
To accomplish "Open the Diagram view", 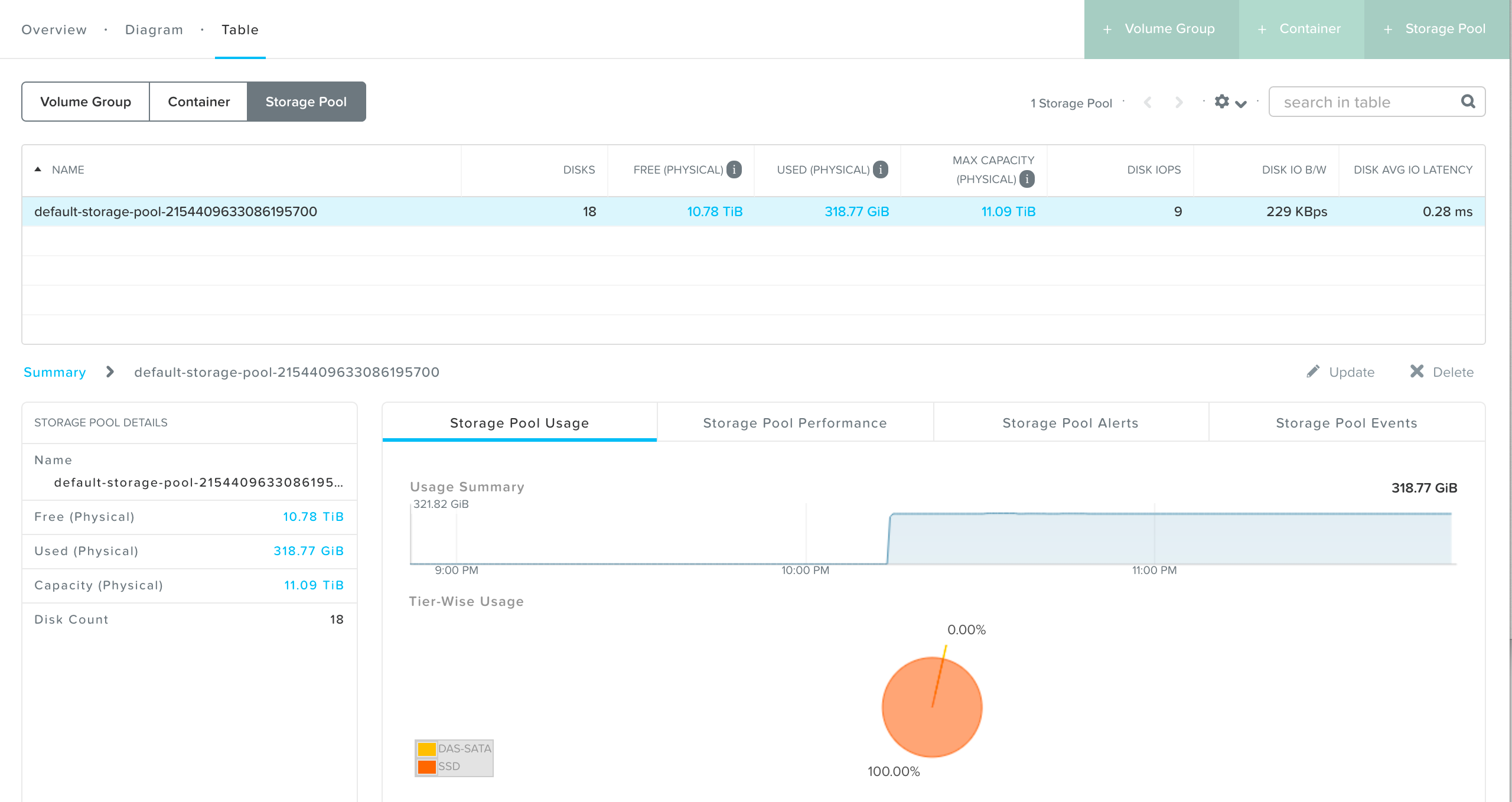I will pos(153,29).
